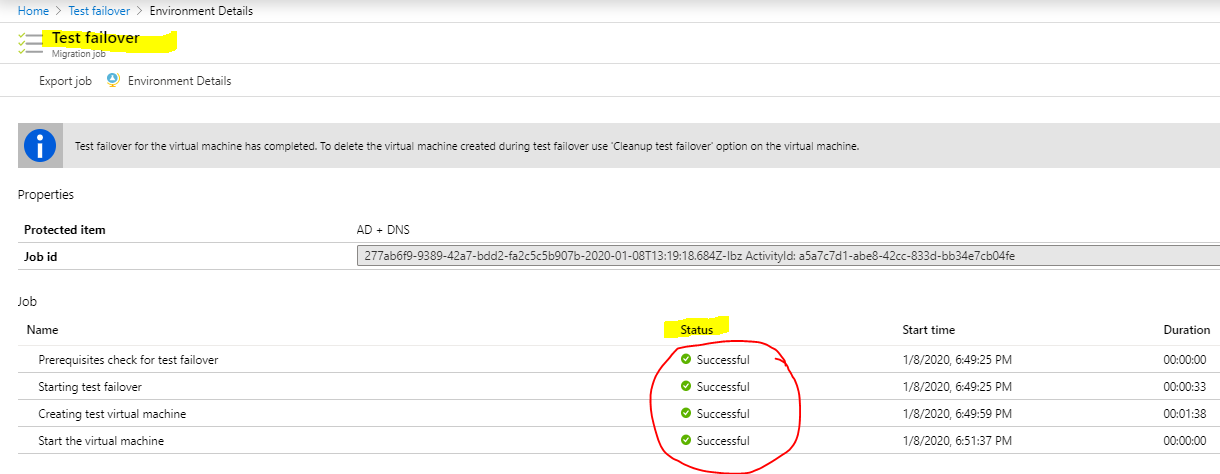
Task: Open Test failover breadcrumb link
Action: (98, 11)
